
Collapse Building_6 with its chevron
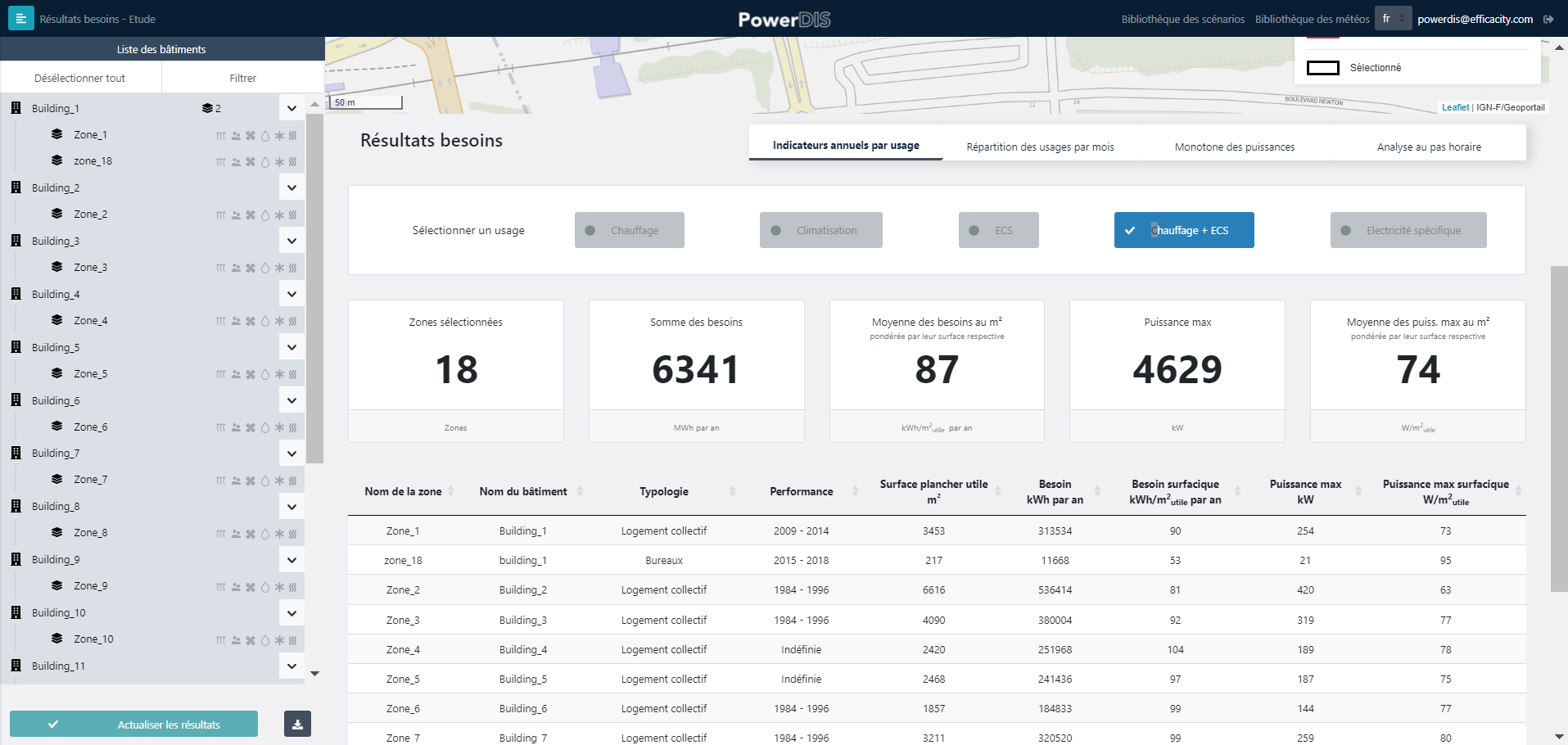[291, 400]
